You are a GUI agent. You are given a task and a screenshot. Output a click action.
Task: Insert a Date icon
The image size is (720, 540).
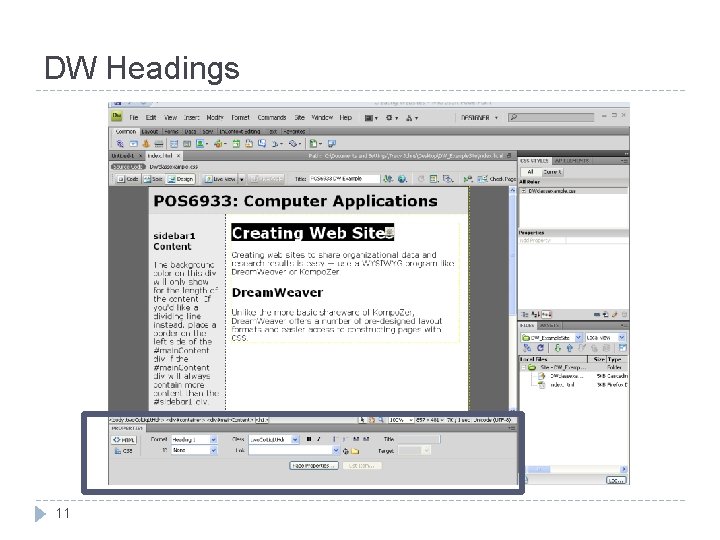pos(236,144)
